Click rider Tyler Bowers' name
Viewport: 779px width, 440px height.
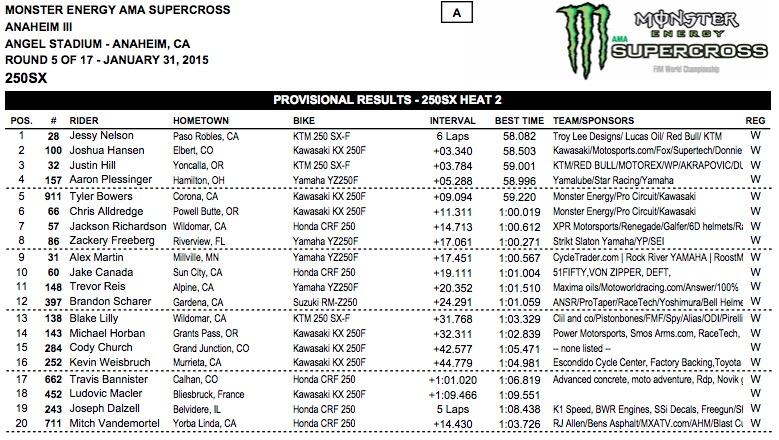pyautogui.click(x=100, y=199)
